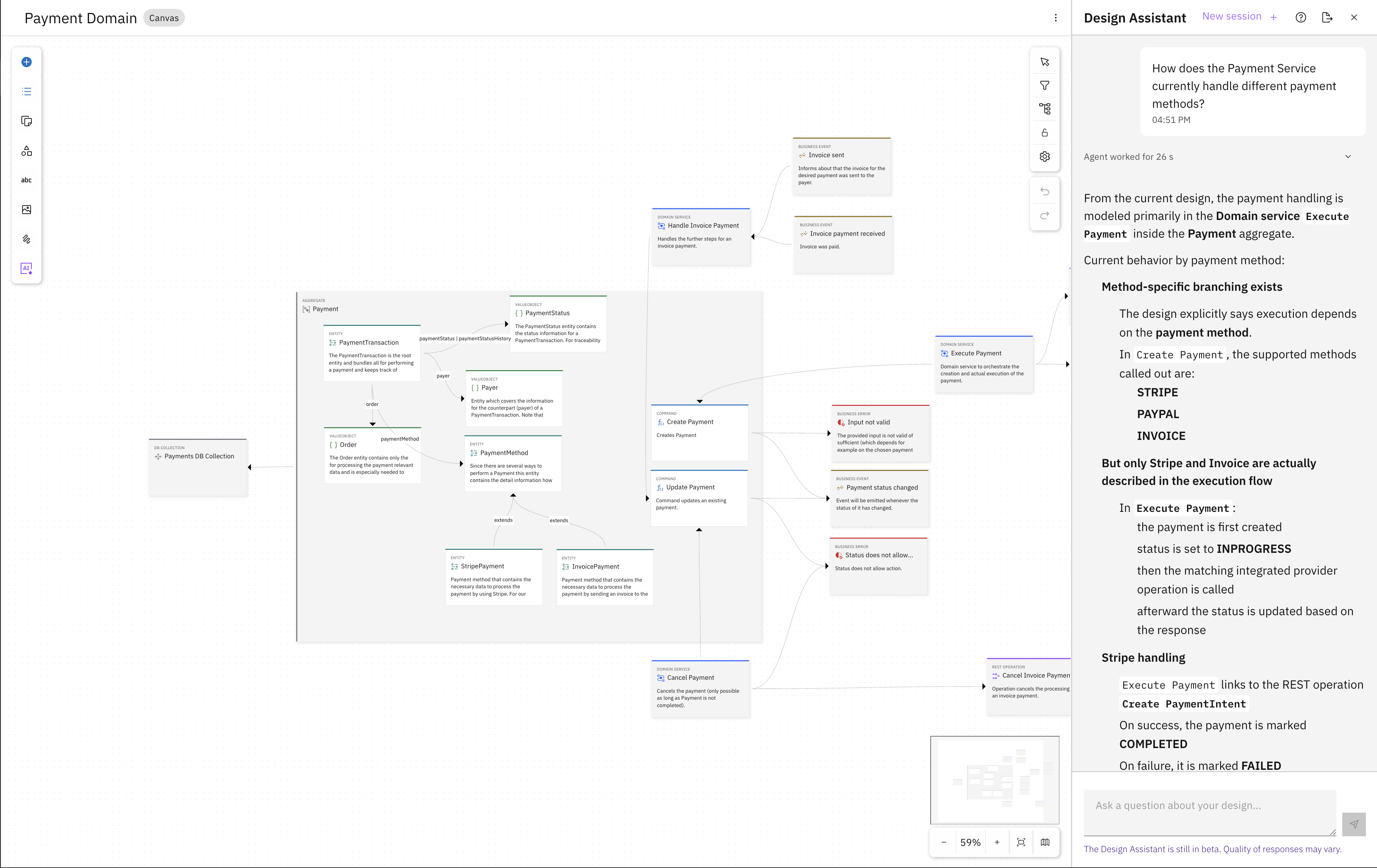Viewport: 1377px width, 868px height.
Task: Select the Handle Invoice Payment node
Action: tap(701, 237)
